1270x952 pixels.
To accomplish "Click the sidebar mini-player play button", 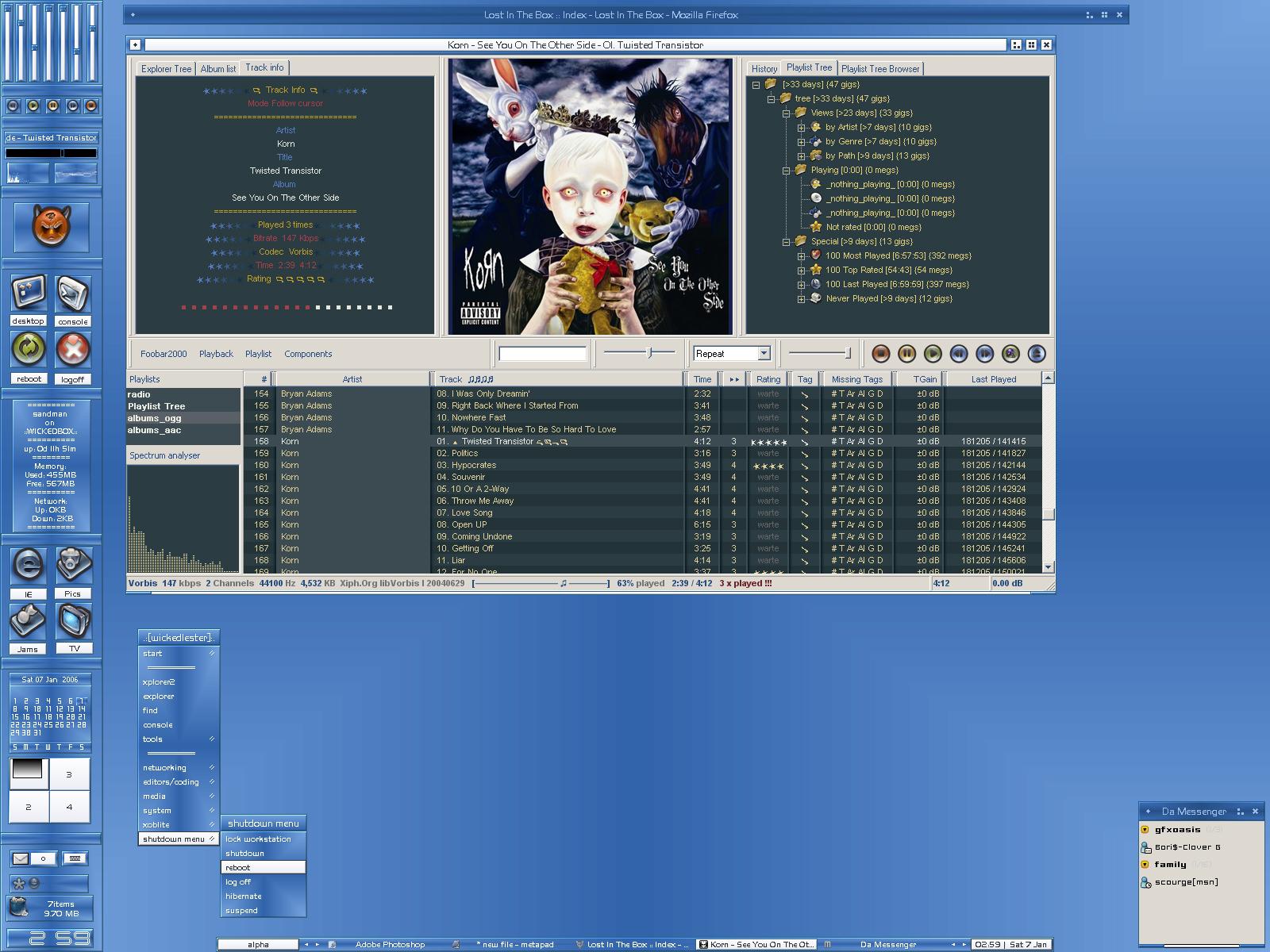I will click(33, 106).
